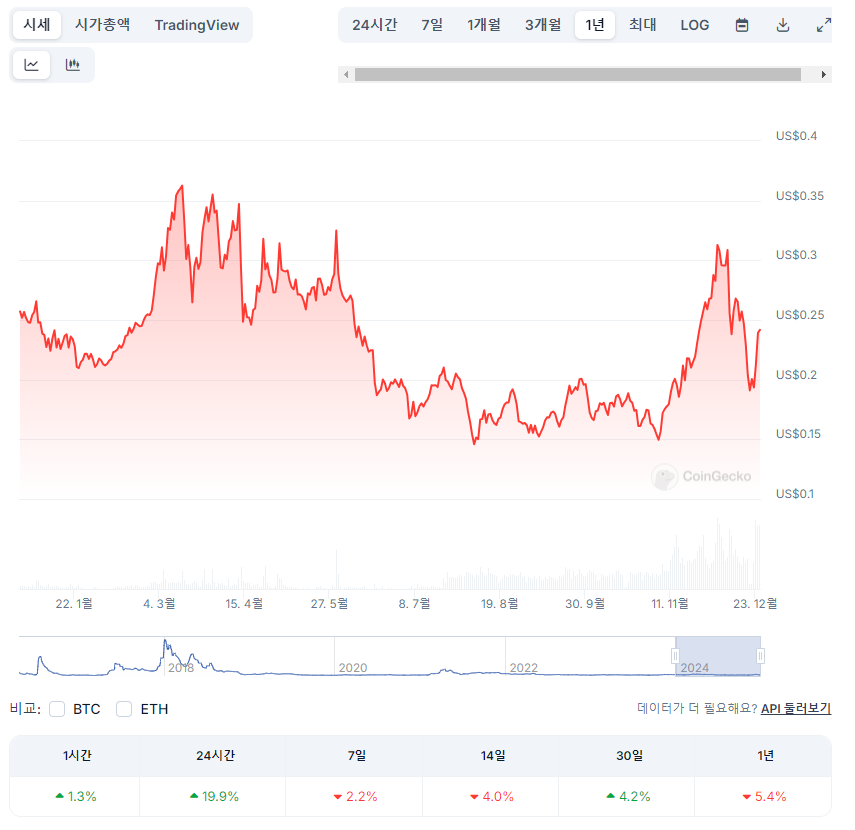Click the horizontal scrollbar thumb

(x=578, y=74)
